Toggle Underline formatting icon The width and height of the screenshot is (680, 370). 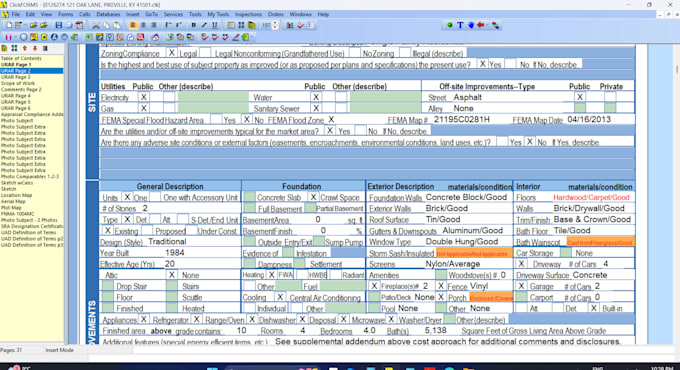(215, 25)
